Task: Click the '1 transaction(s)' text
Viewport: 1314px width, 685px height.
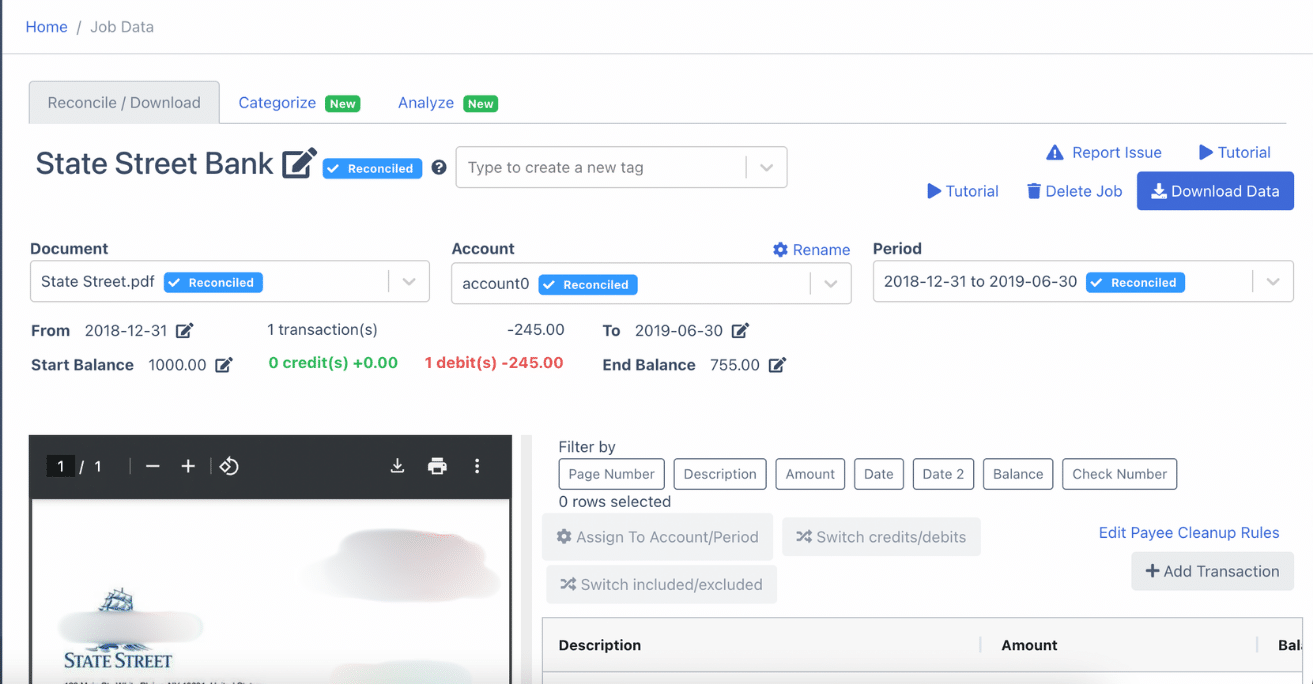Action: (x=322, y=330)
